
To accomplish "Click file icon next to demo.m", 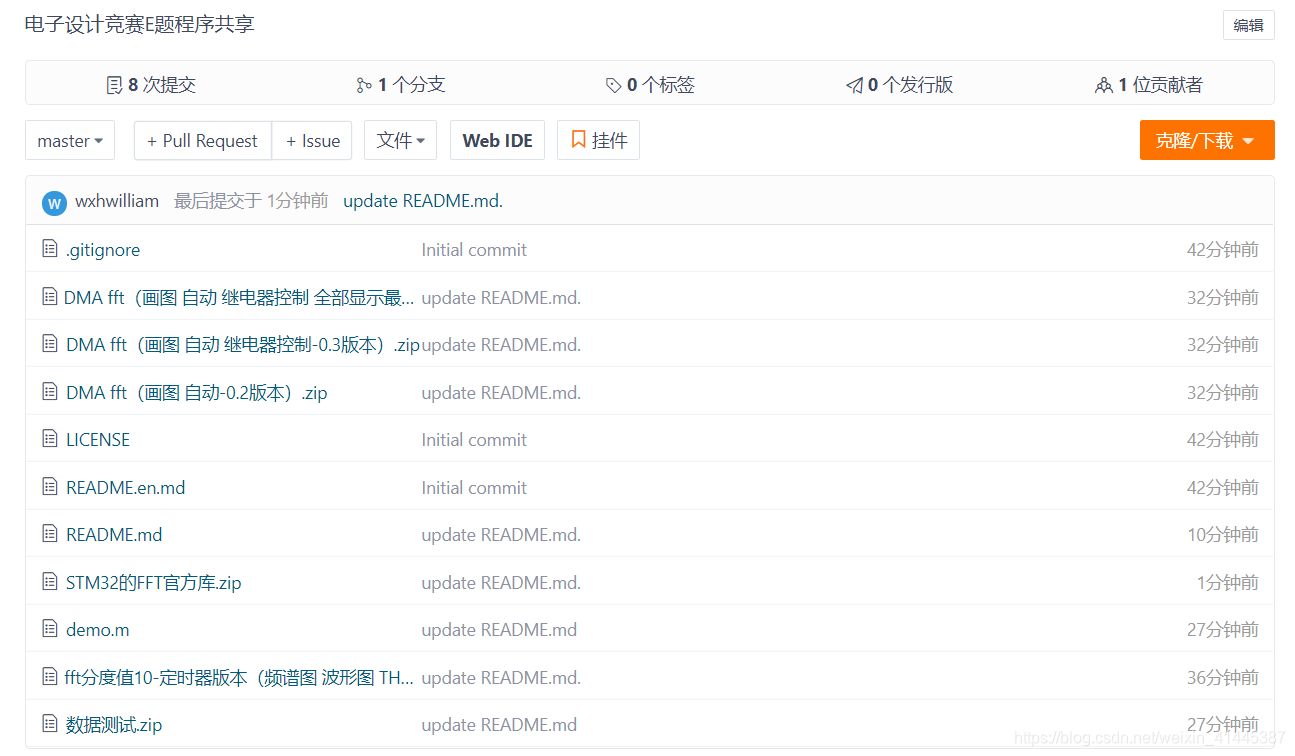I will (50, 629).
